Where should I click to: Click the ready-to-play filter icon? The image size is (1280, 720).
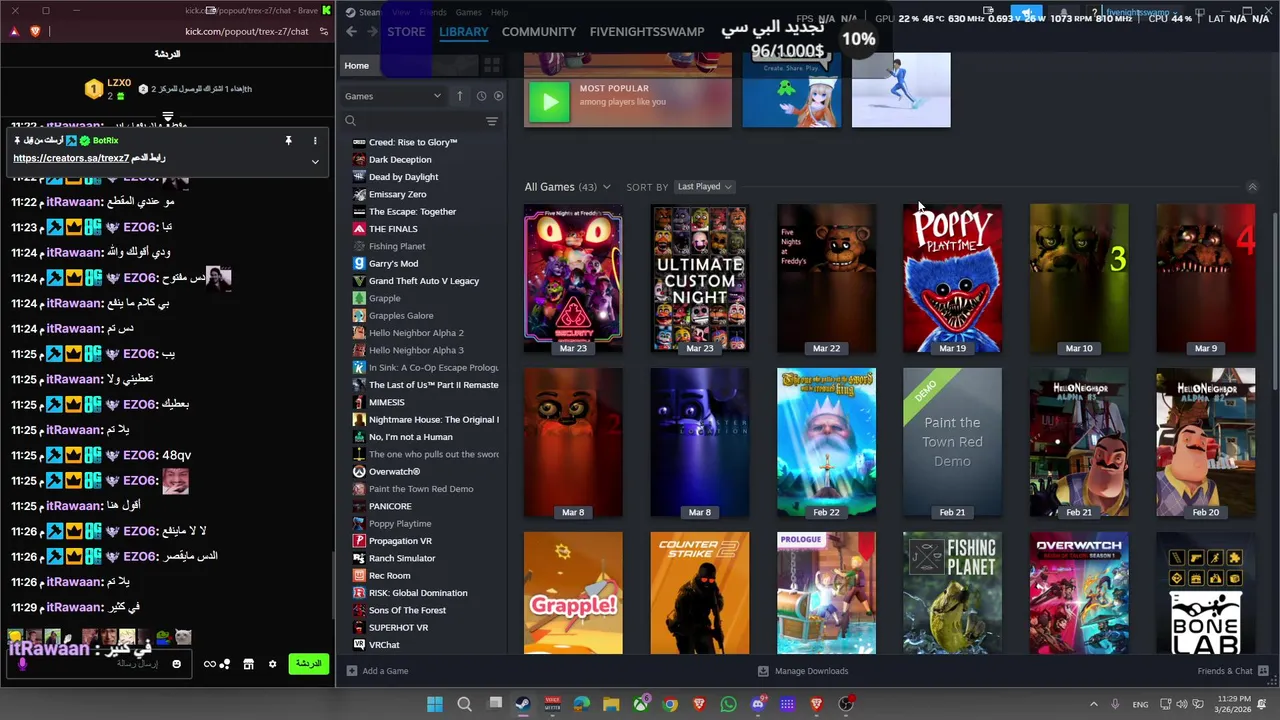pos(498,96)
